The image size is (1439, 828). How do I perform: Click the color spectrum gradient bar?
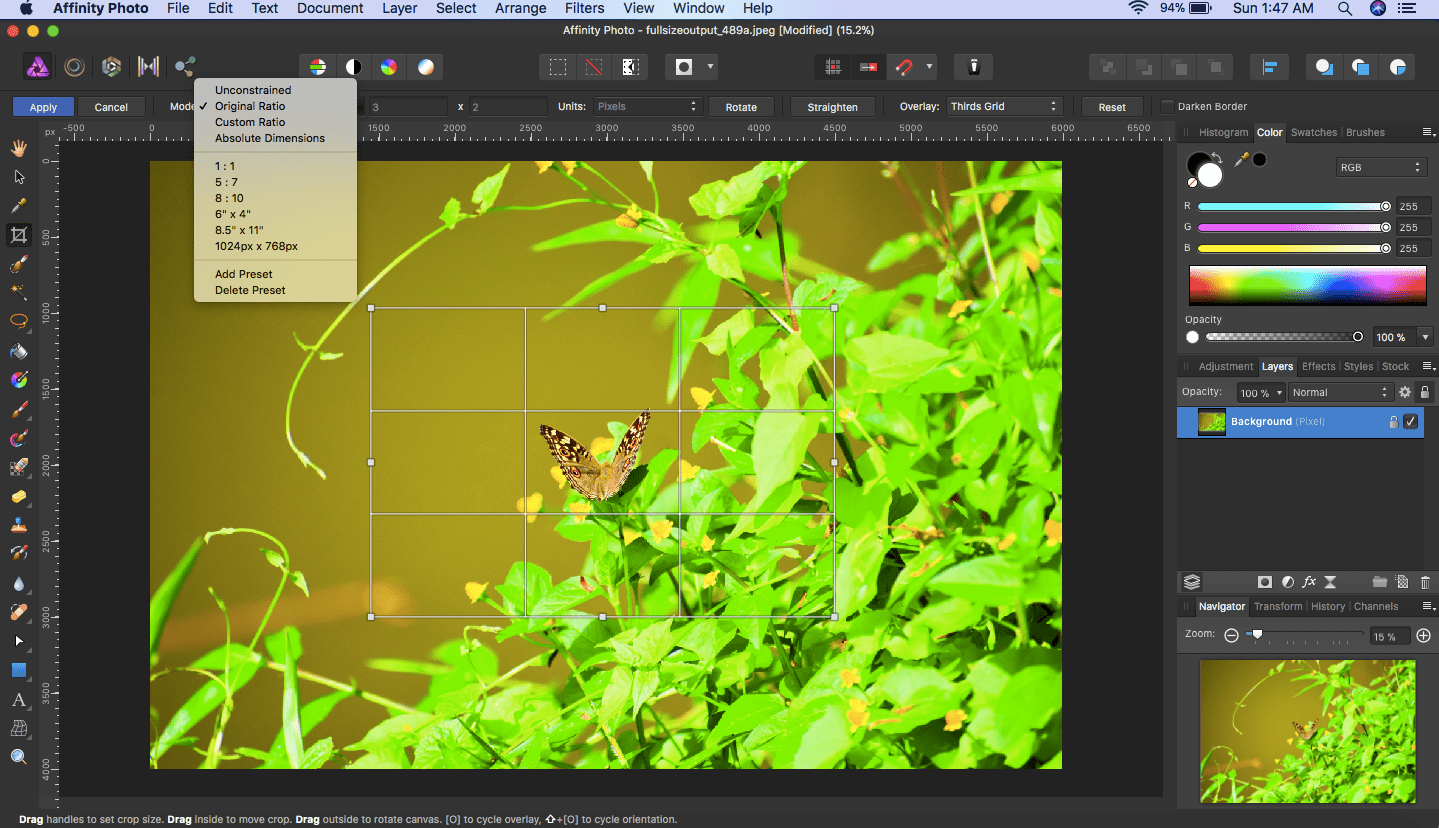point(1307,286)
